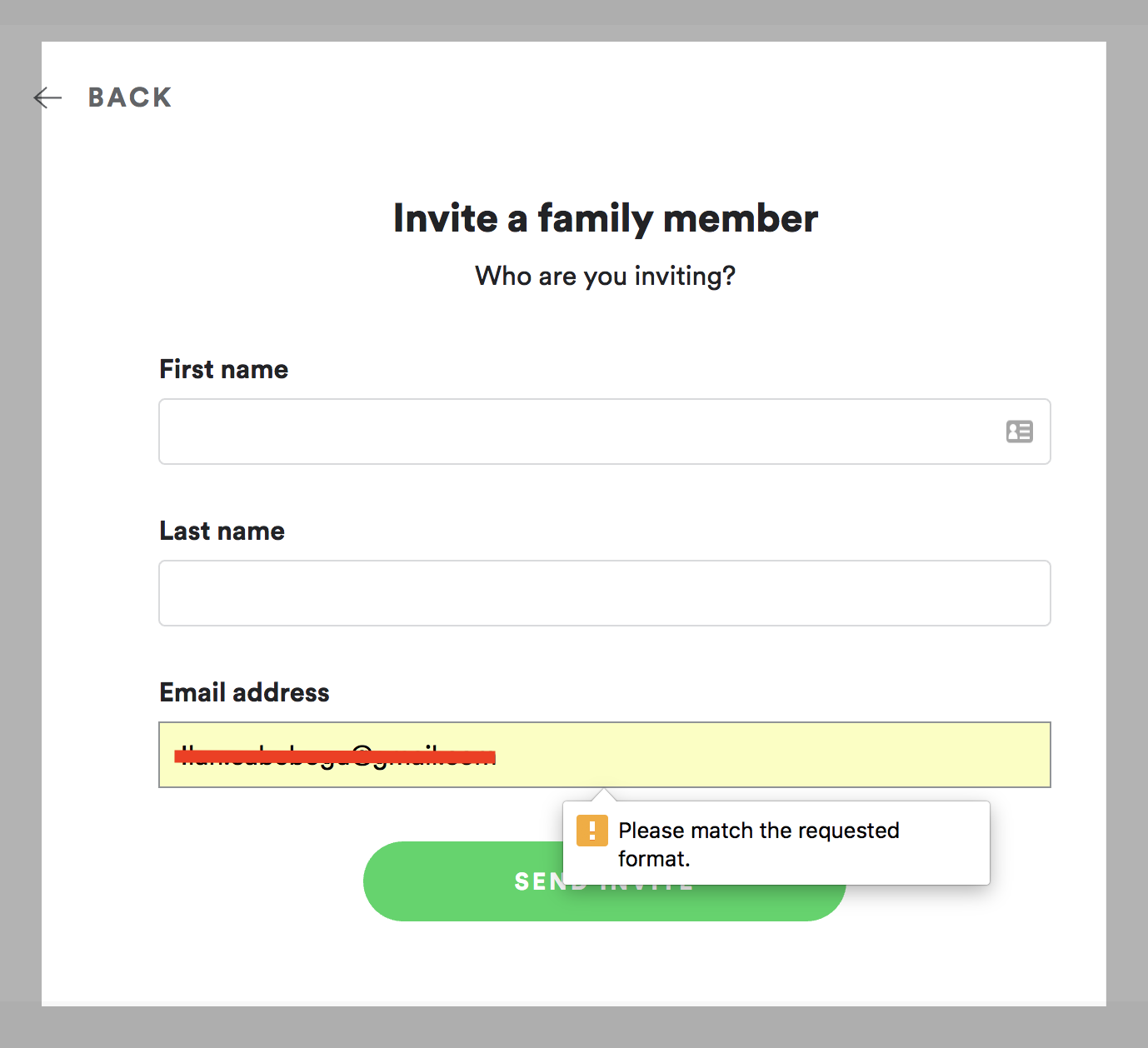Click the exclamation badge next to the error message

592,831
